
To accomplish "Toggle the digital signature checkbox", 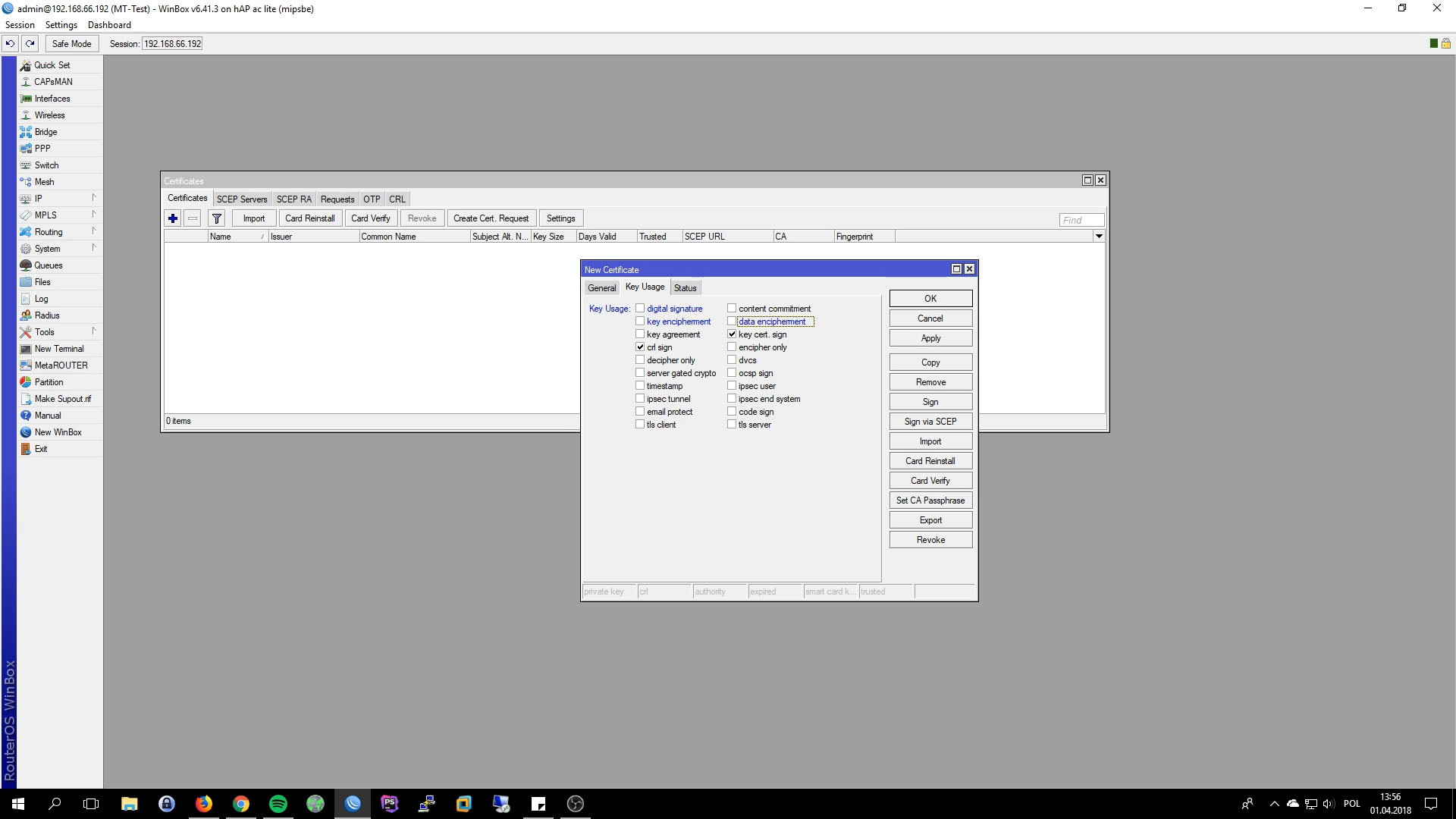I will tap(640, 308).
